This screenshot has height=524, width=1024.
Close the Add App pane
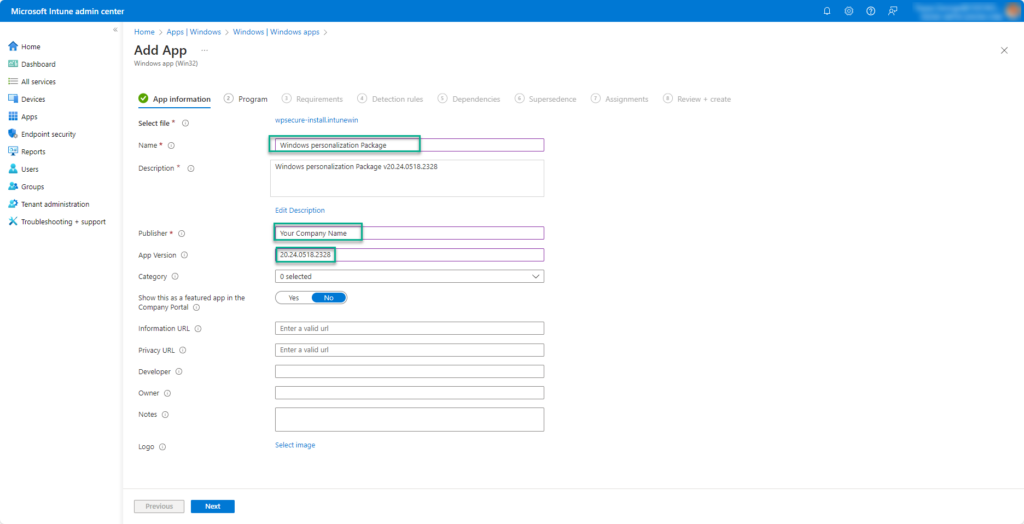coord(1004,50)
